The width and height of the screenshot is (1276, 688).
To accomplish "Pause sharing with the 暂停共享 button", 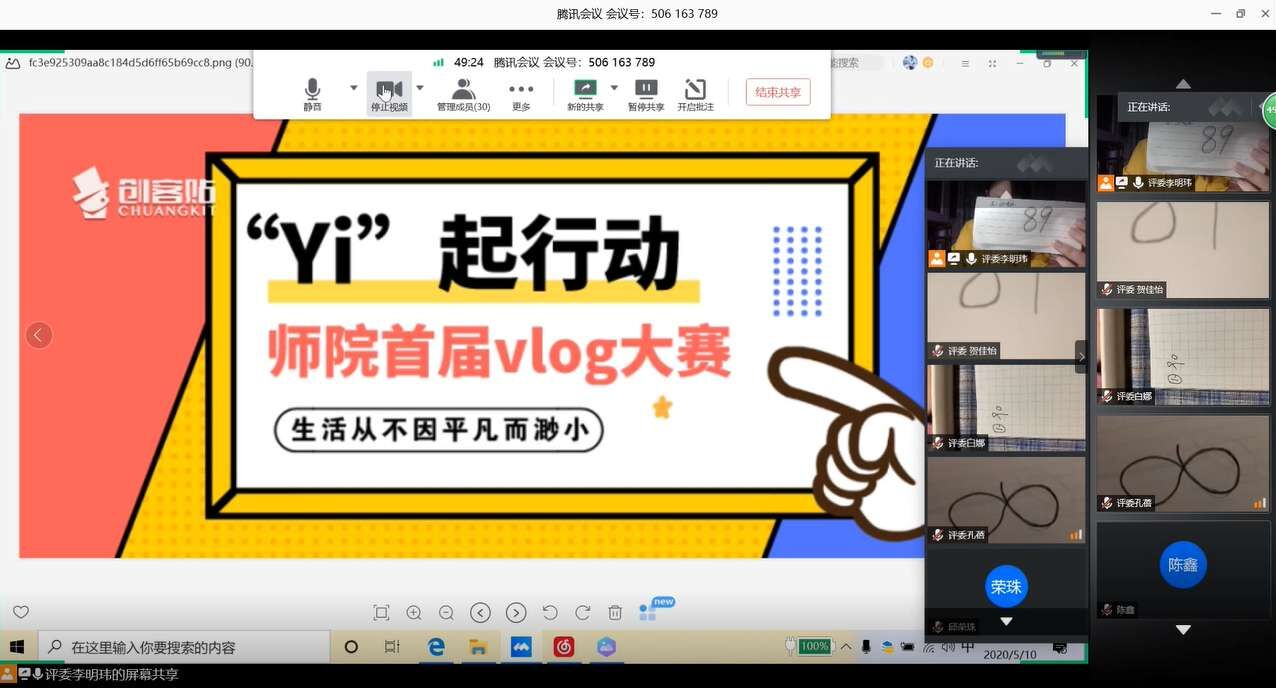I will pyautogui.click(x=646, y=93).
